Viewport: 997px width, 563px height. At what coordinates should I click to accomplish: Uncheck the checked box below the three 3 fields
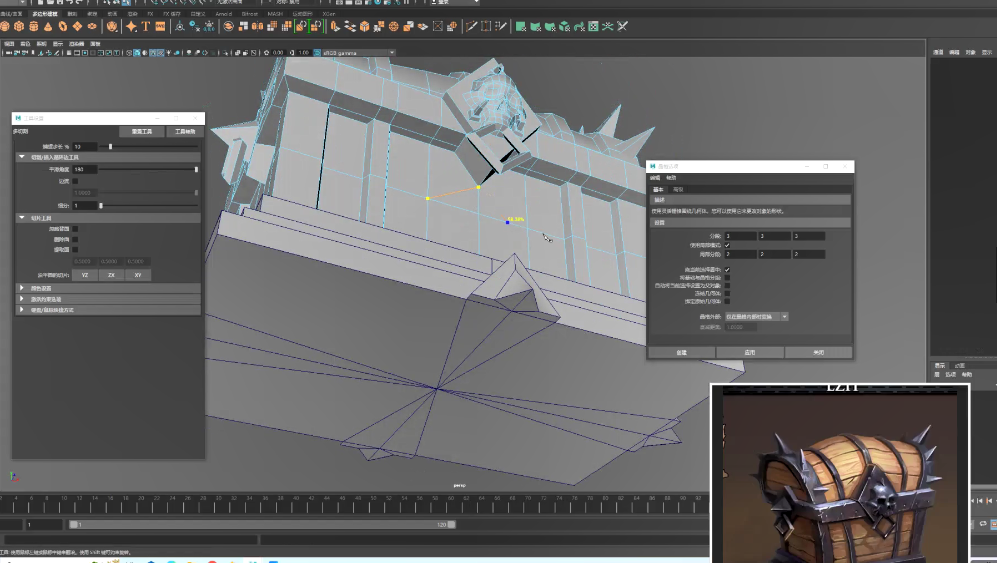727,245
